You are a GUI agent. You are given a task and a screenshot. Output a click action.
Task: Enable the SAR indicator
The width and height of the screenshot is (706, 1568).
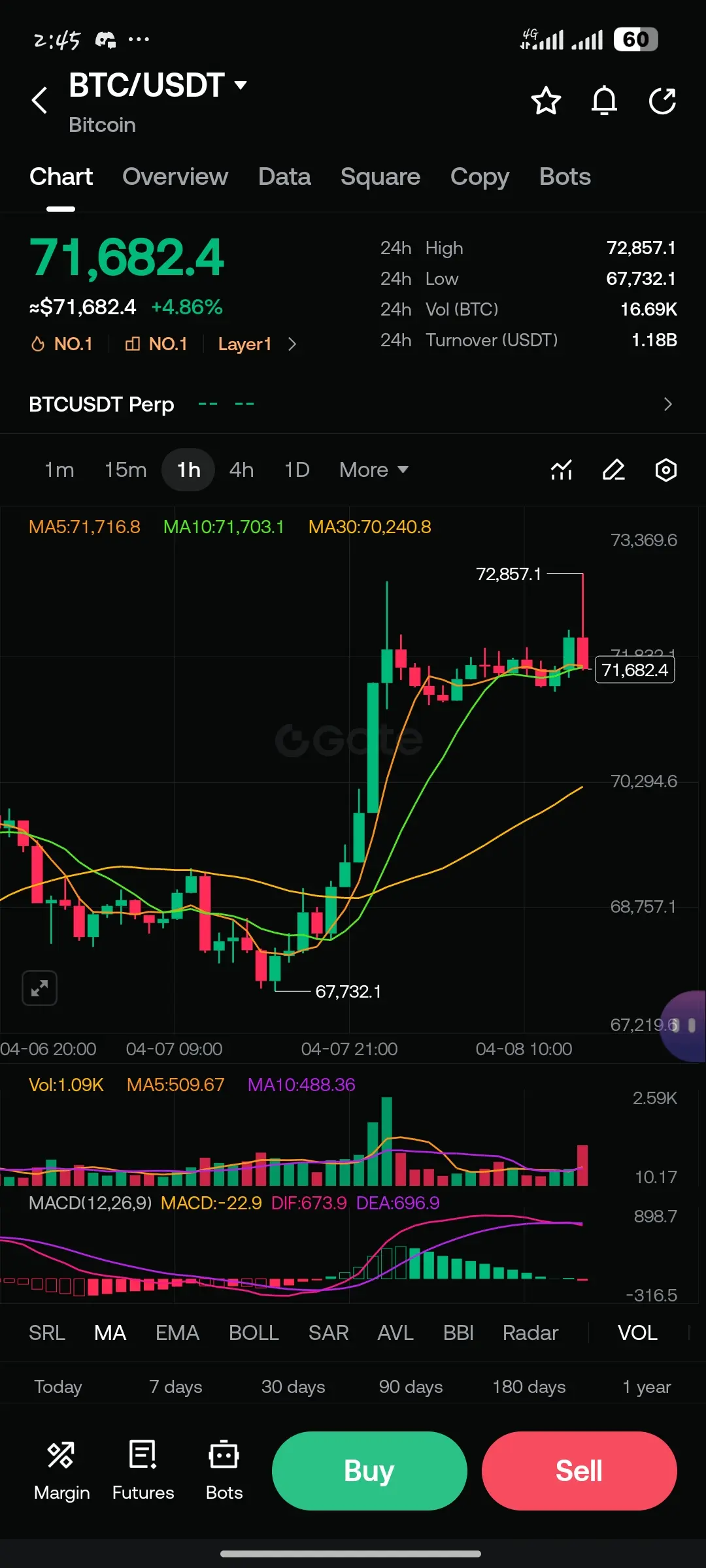click(x=328, y=1333)
